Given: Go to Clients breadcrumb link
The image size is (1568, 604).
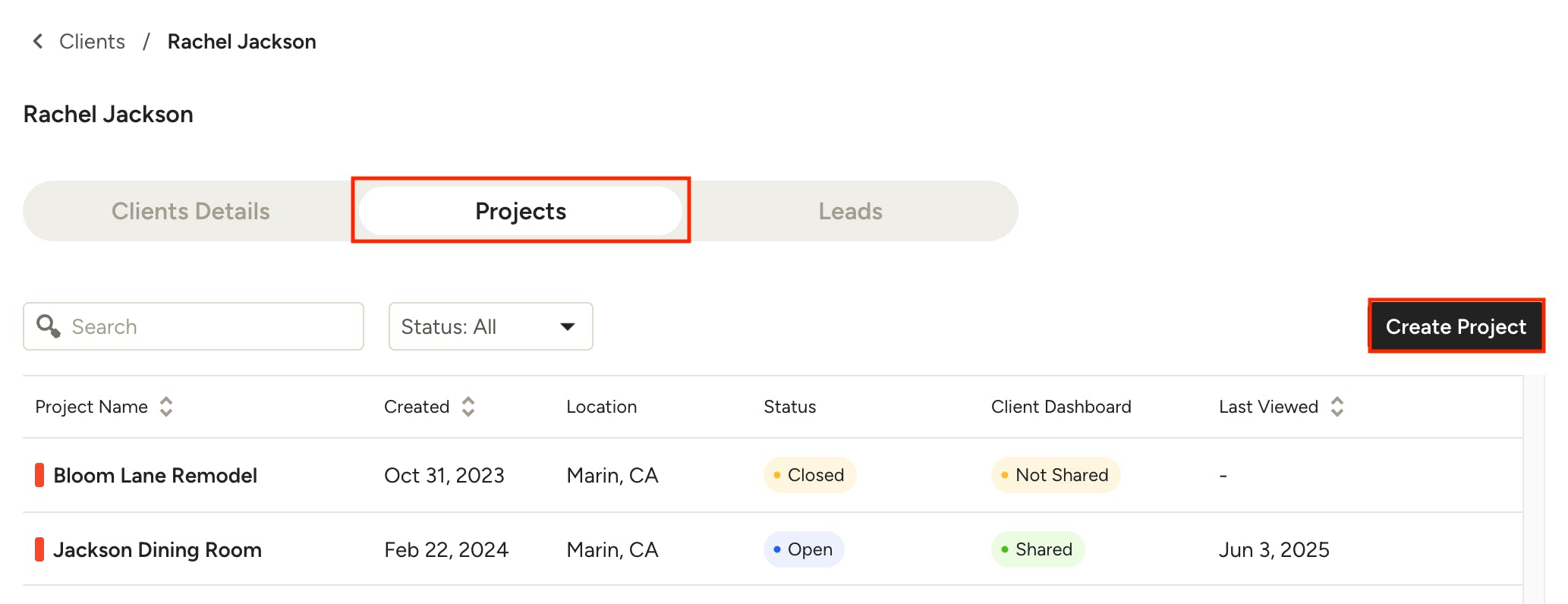Looking at the screenshot, I should (x=92, y=41).
